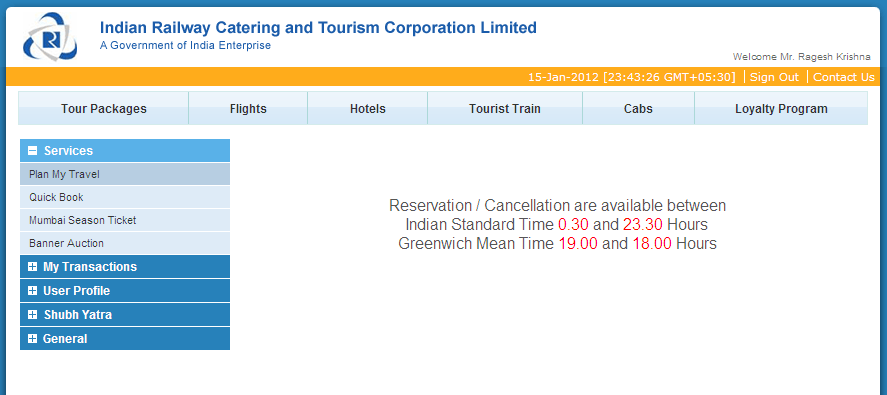
Task: Open the Flights tab
Action: [248, 109]
